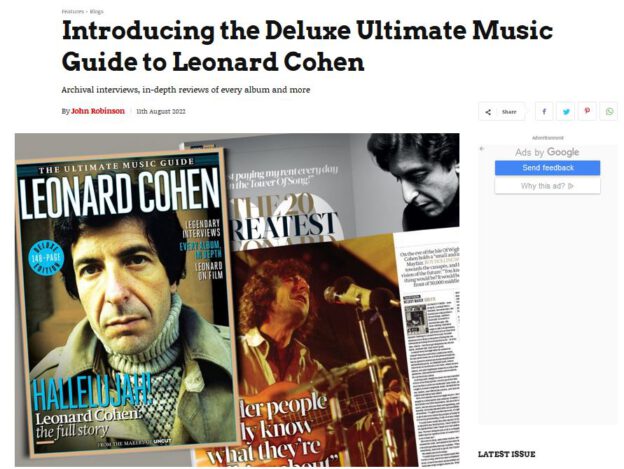Click the share arrow icon beside Share
The width and height of the screenshot is (624, 469).
488,112
